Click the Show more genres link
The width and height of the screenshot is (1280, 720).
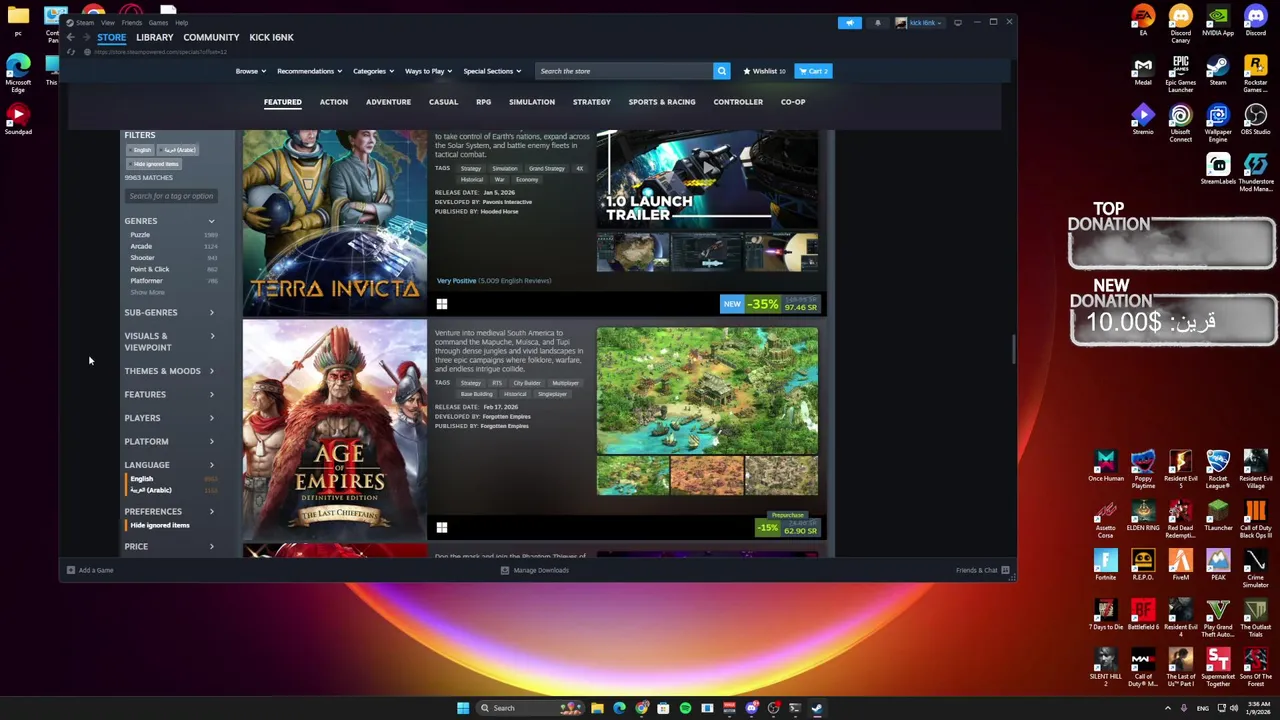[x=147, y=292]
